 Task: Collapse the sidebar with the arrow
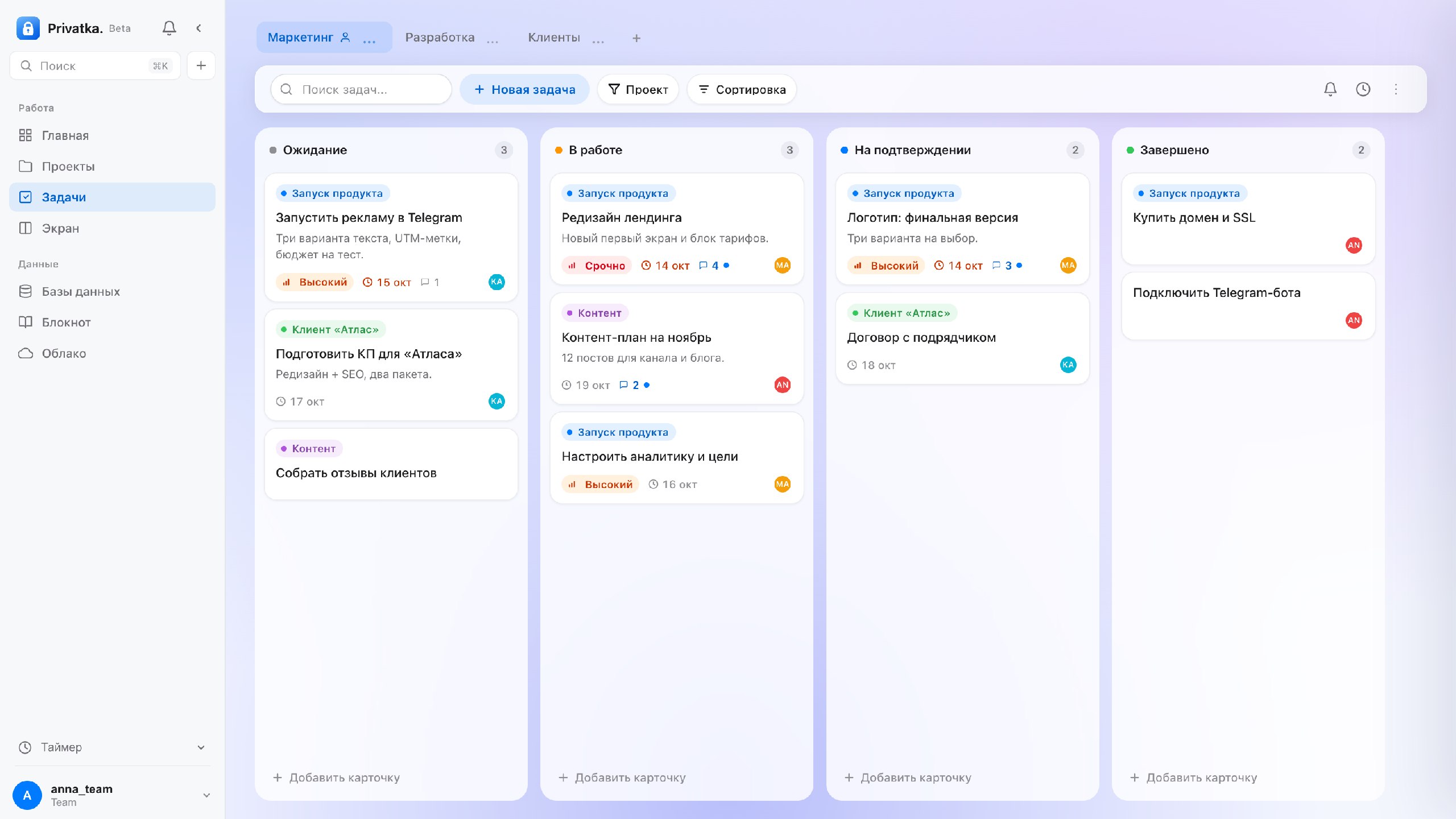(x=198, y=28)
